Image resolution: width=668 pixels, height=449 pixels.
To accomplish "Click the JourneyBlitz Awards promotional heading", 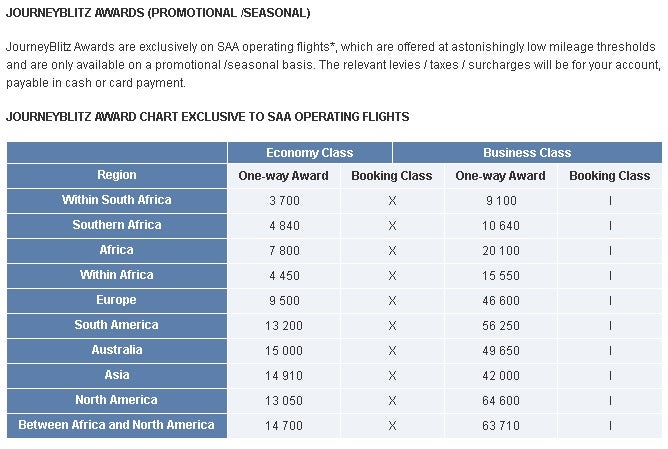I will (x=158, y=13).
